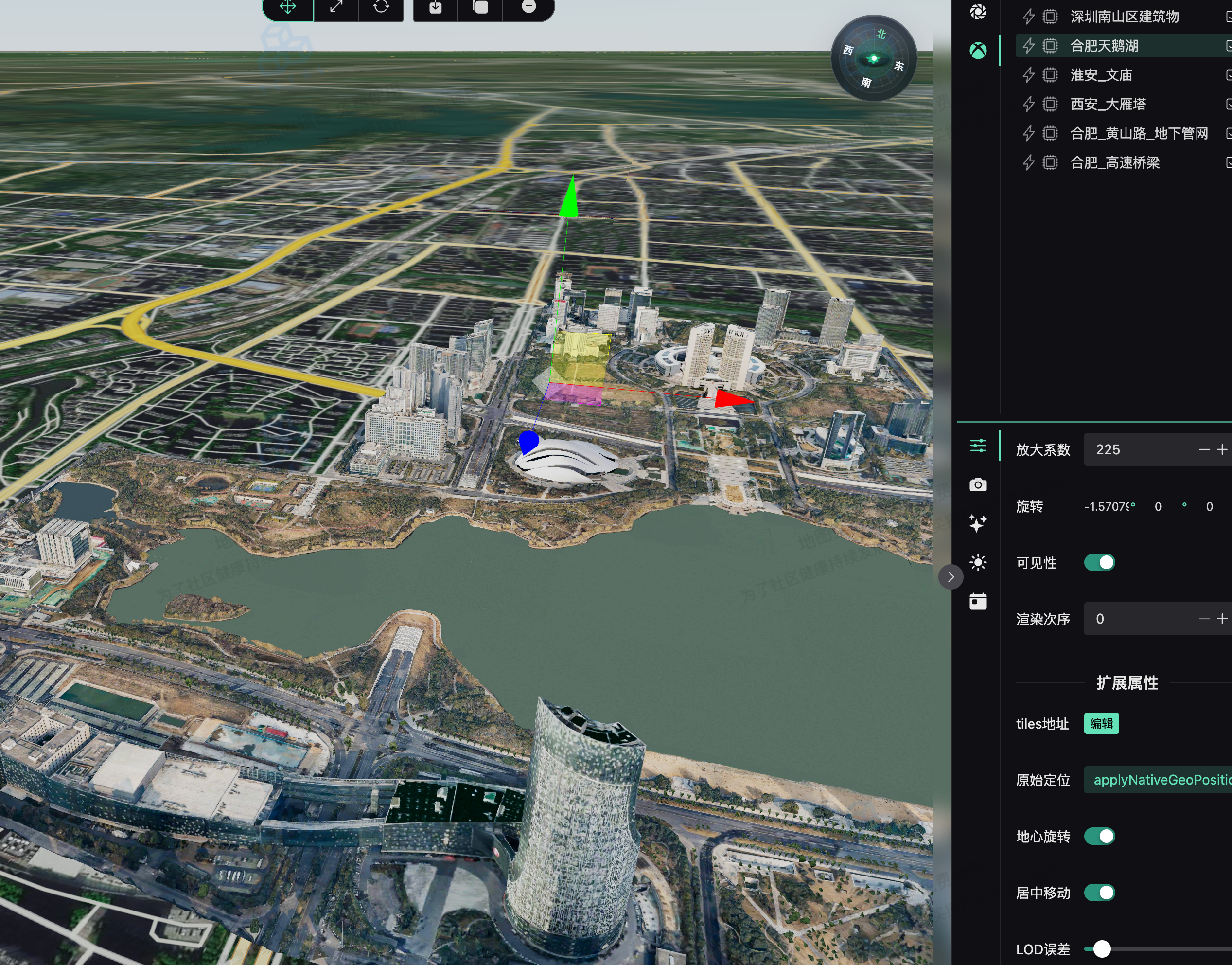
Task: Click the 编辑 button for tiles地址
Action: [1101, 724]
